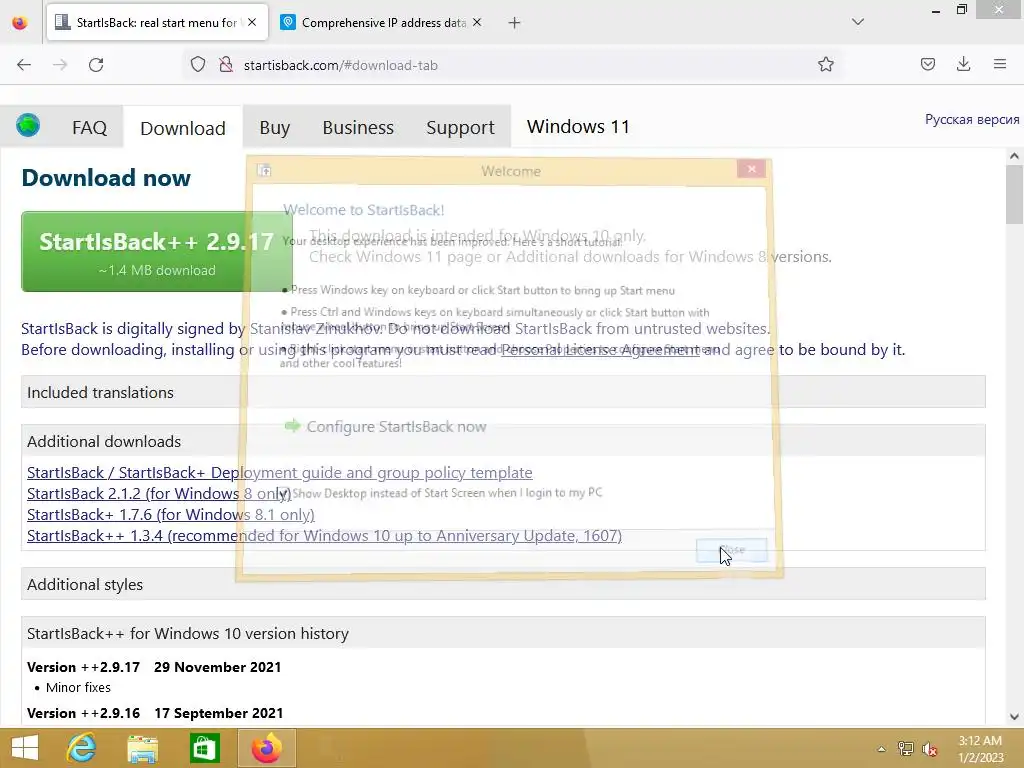Click the Close button in Welcome dialog
Screen dimensions: 1024x768
731,550
